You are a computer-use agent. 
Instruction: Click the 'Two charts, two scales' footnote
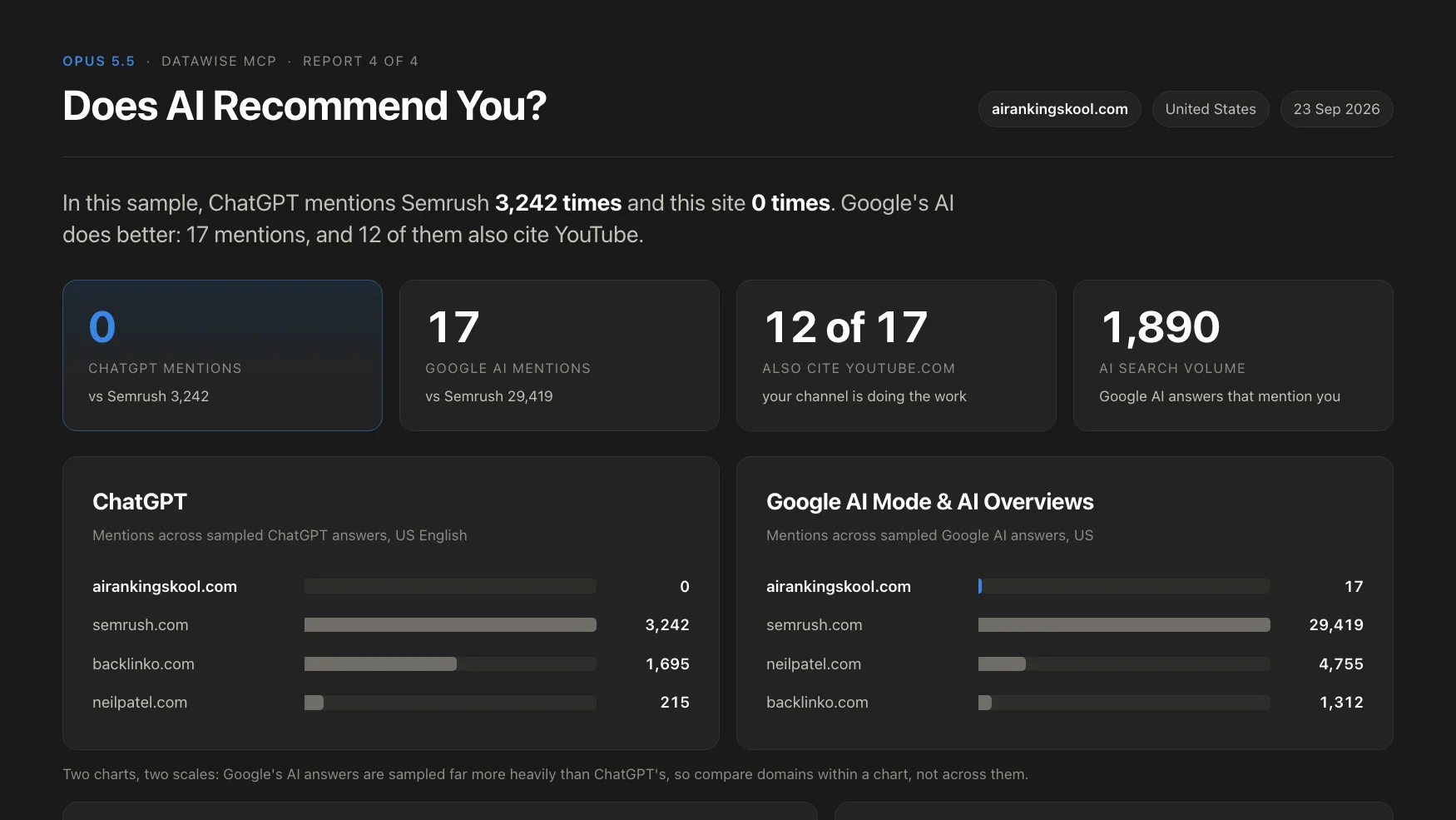click(545, 774)
